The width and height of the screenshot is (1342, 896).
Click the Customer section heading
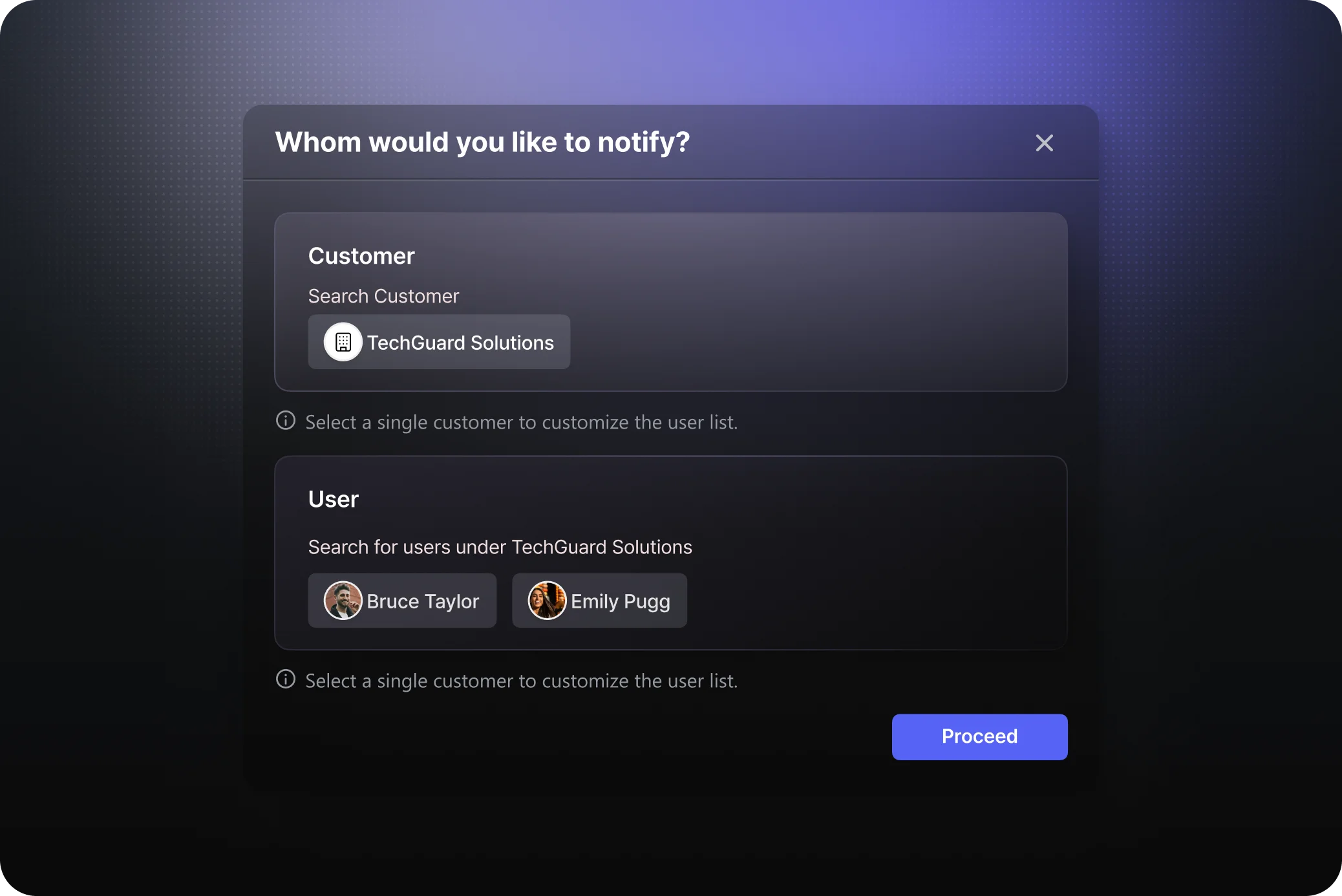pos(361,256)
